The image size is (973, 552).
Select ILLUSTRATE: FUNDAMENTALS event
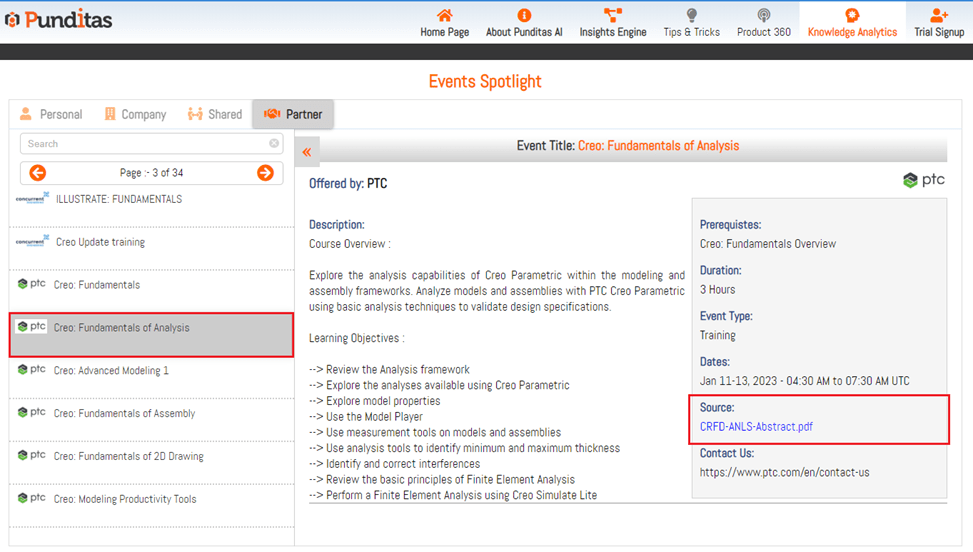(x=118, y=199)
